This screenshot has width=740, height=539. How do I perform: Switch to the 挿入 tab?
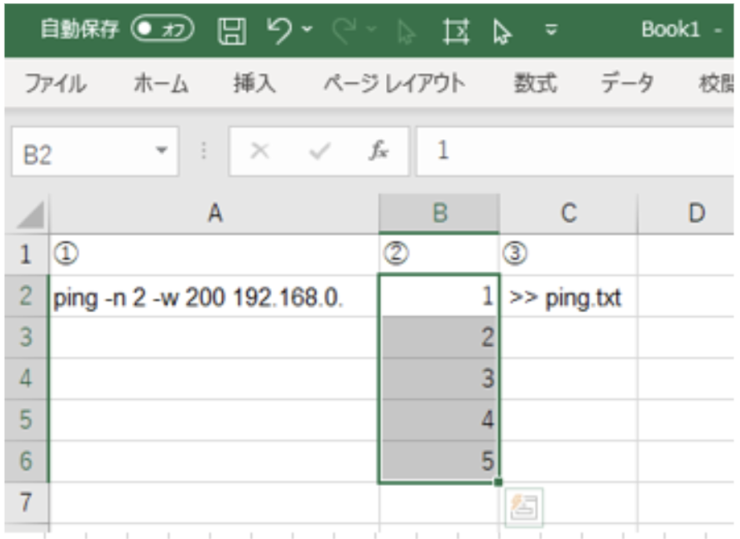254,84
